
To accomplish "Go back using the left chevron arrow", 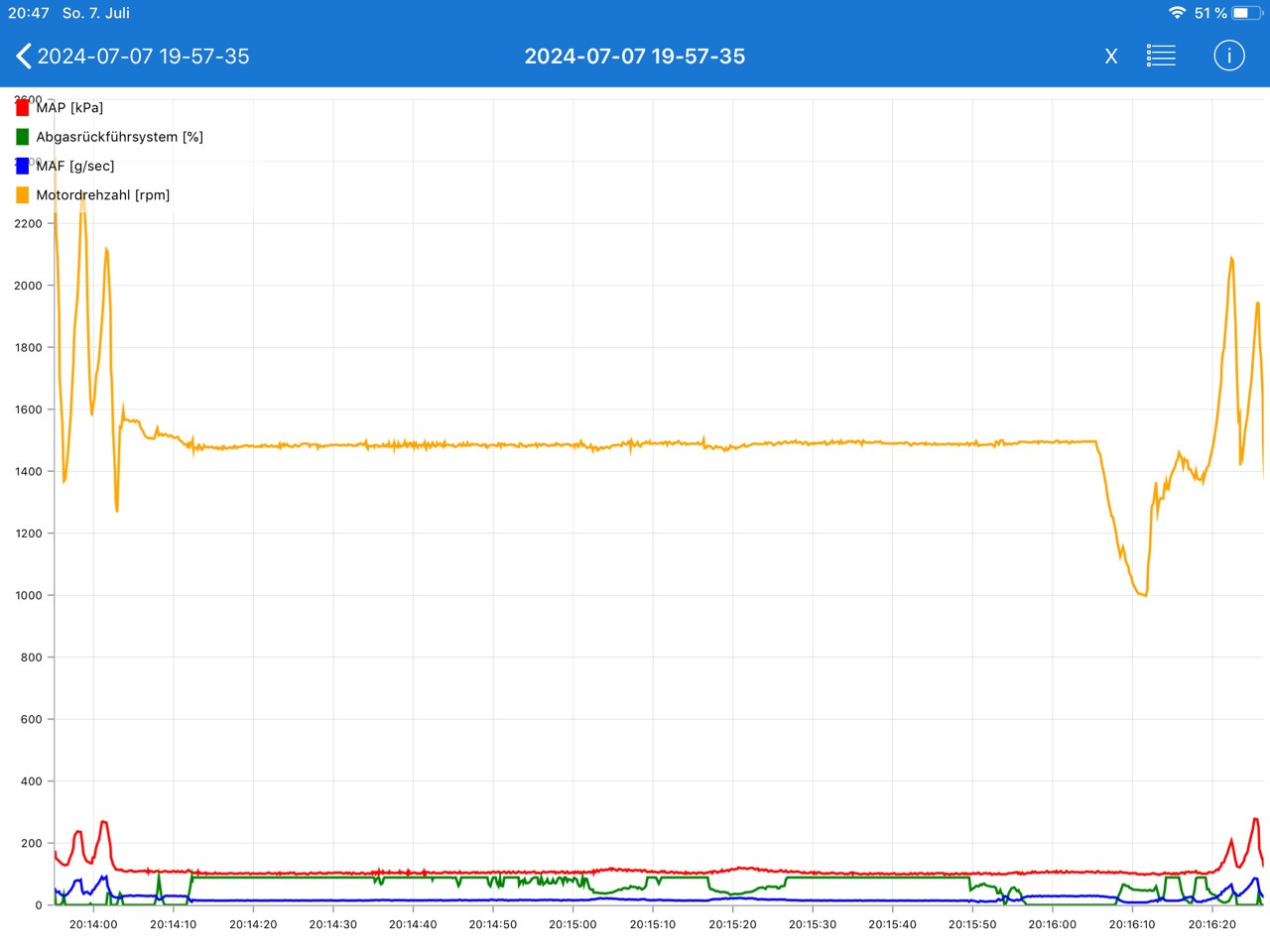I will pyautogui.click(x=24, y=57).
